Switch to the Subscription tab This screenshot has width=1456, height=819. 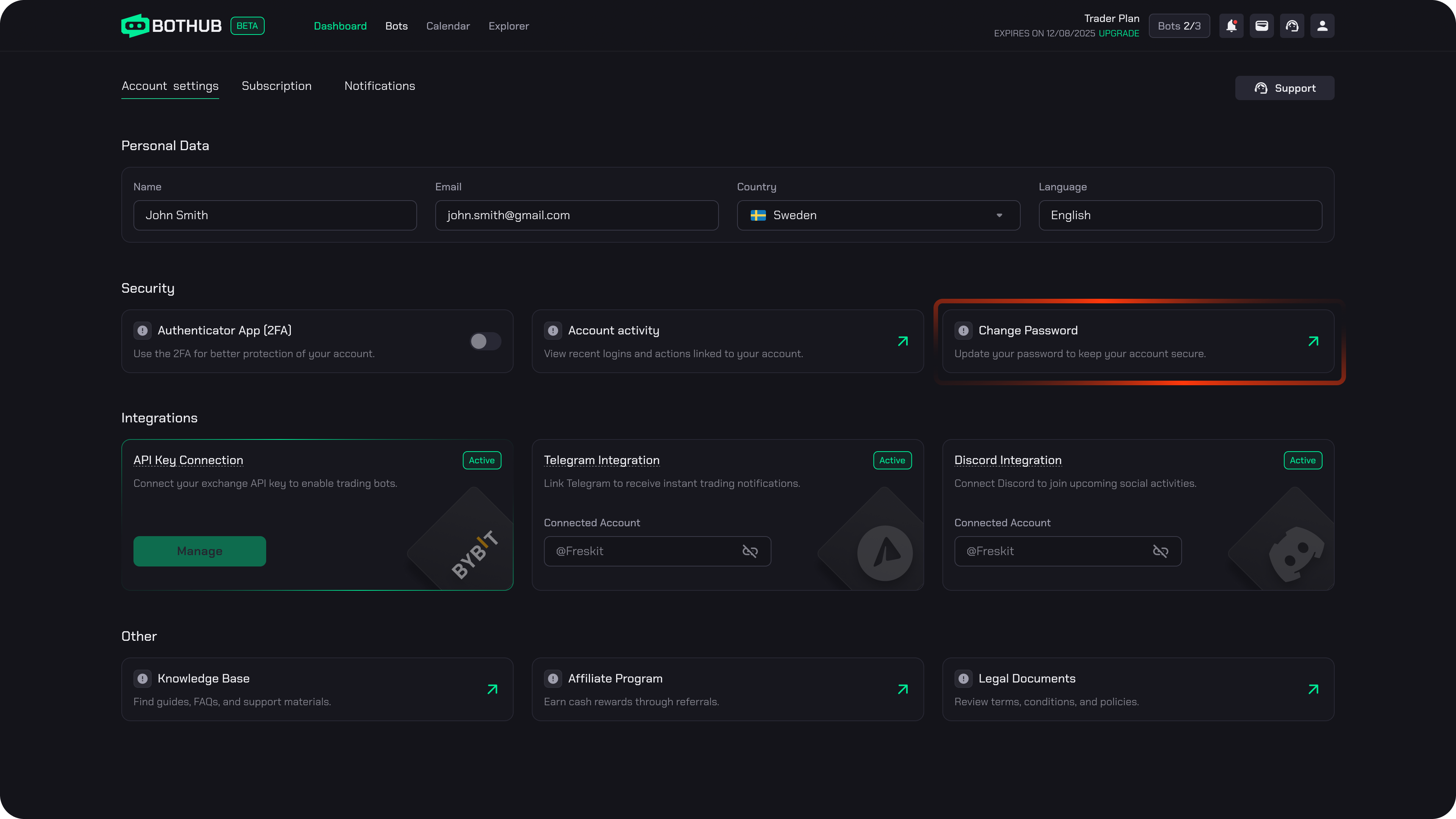(276, 86)
